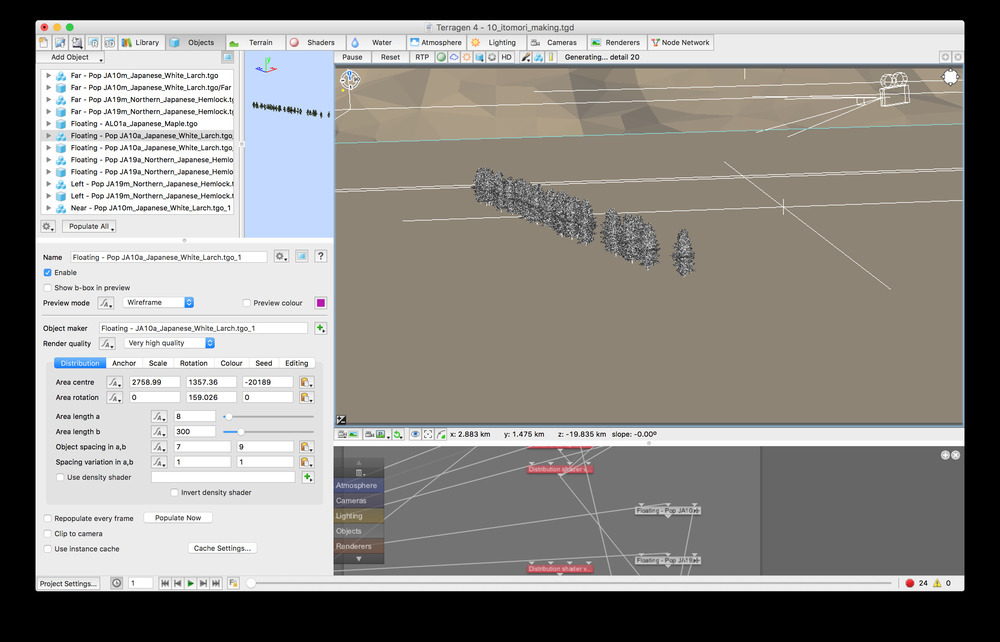Toggle the atmosphere cloud preview icon
The image size is (1000, 642).
coord(453,57)
